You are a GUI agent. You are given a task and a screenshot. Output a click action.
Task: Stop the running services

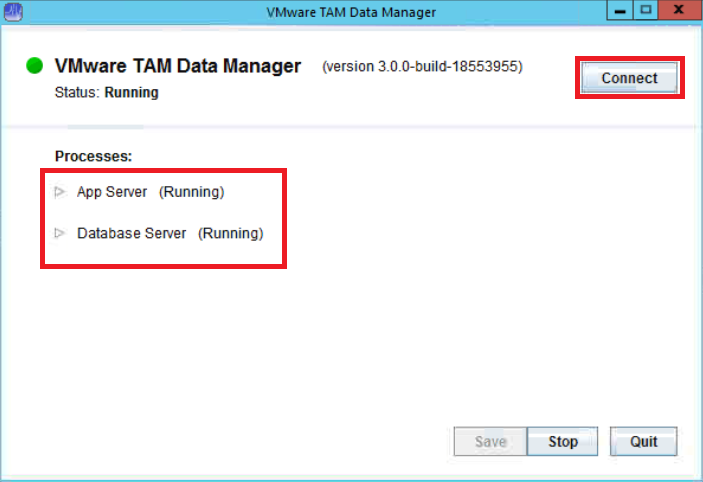point(563,441)
